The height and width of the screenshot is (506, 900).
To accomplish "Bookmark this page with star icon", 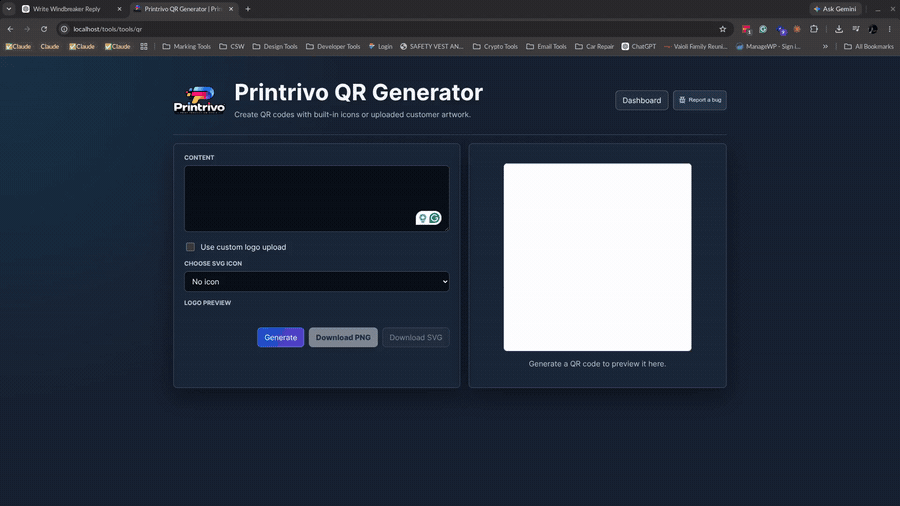I will pyautogui.click(x=723, y=29).
